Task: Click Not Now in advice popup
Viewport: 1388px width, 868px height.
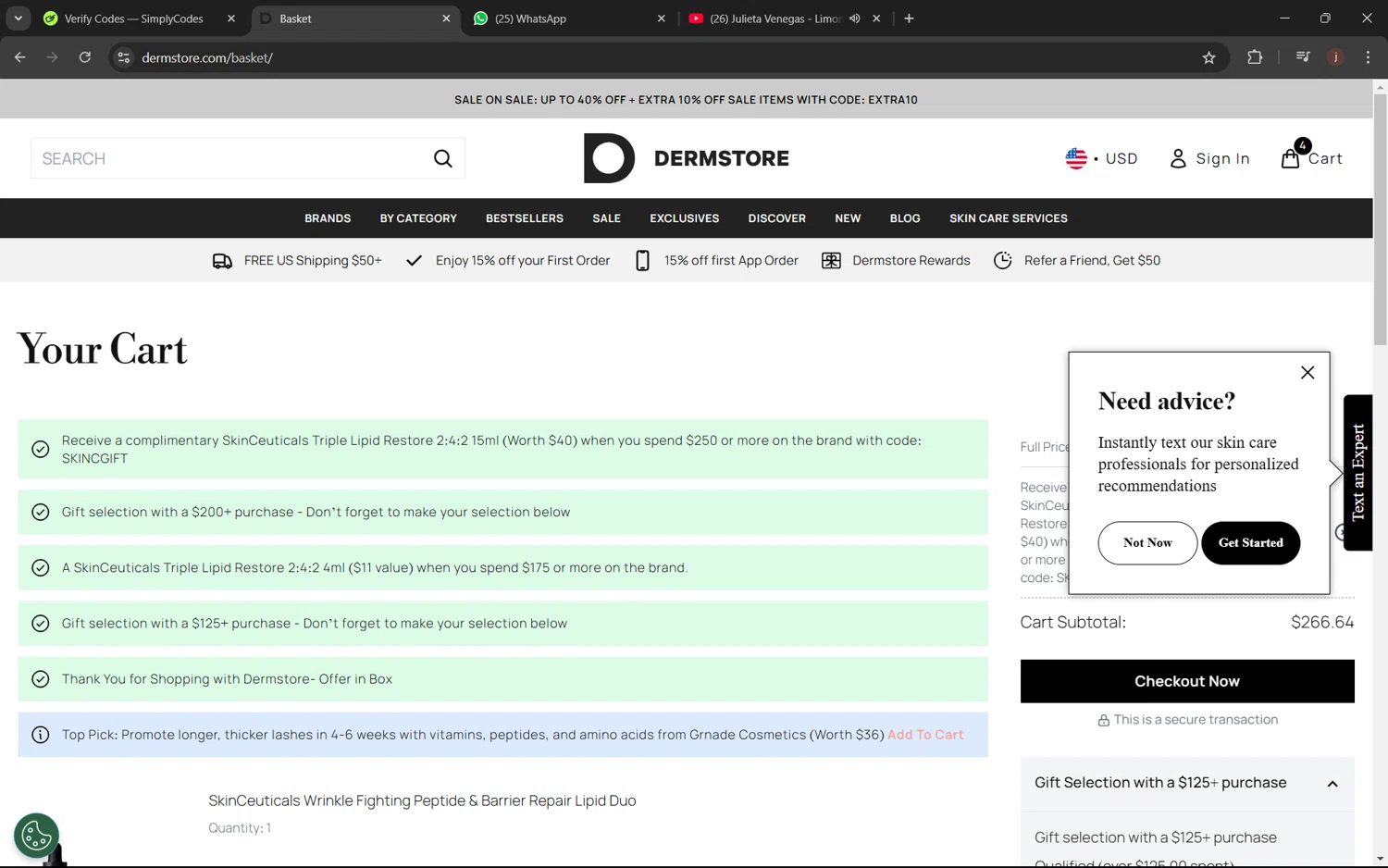Action: 1147,543
